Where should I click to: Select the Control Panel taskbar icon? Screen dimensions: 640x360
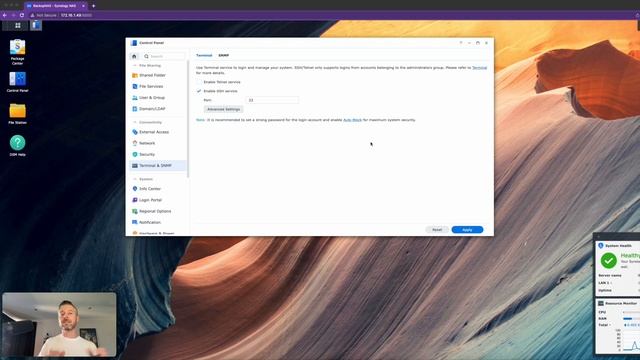coord(36,25)
